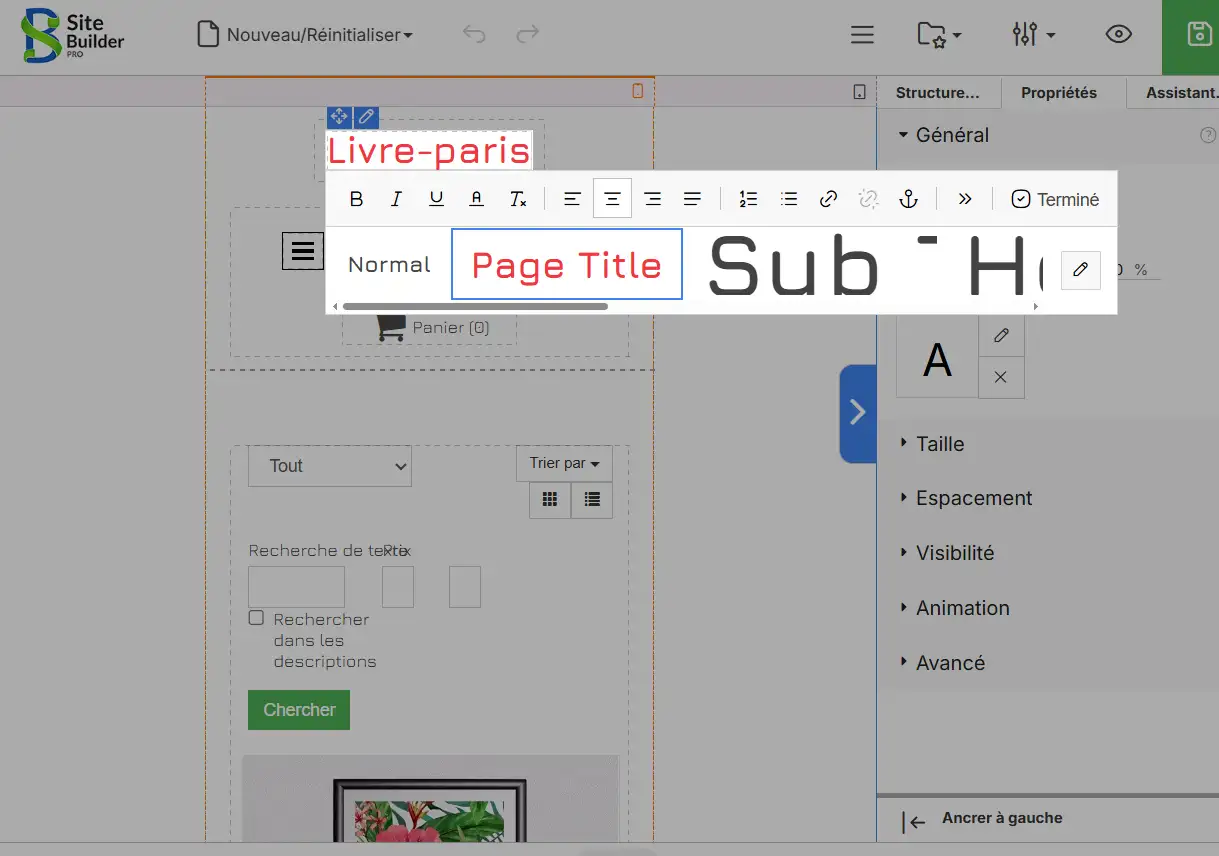Undo the last action

474,35
